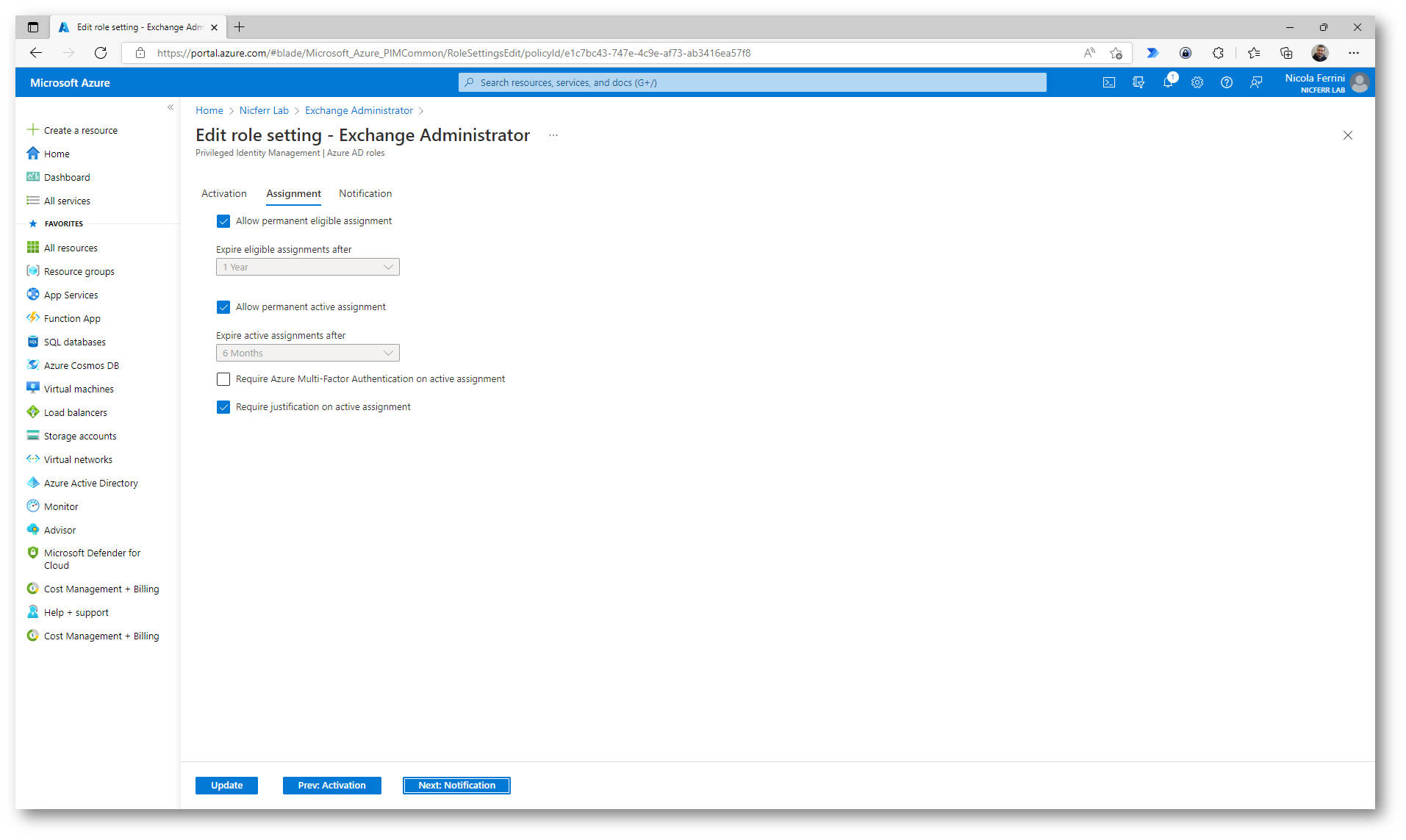Switch to the Notification tab

365,194
